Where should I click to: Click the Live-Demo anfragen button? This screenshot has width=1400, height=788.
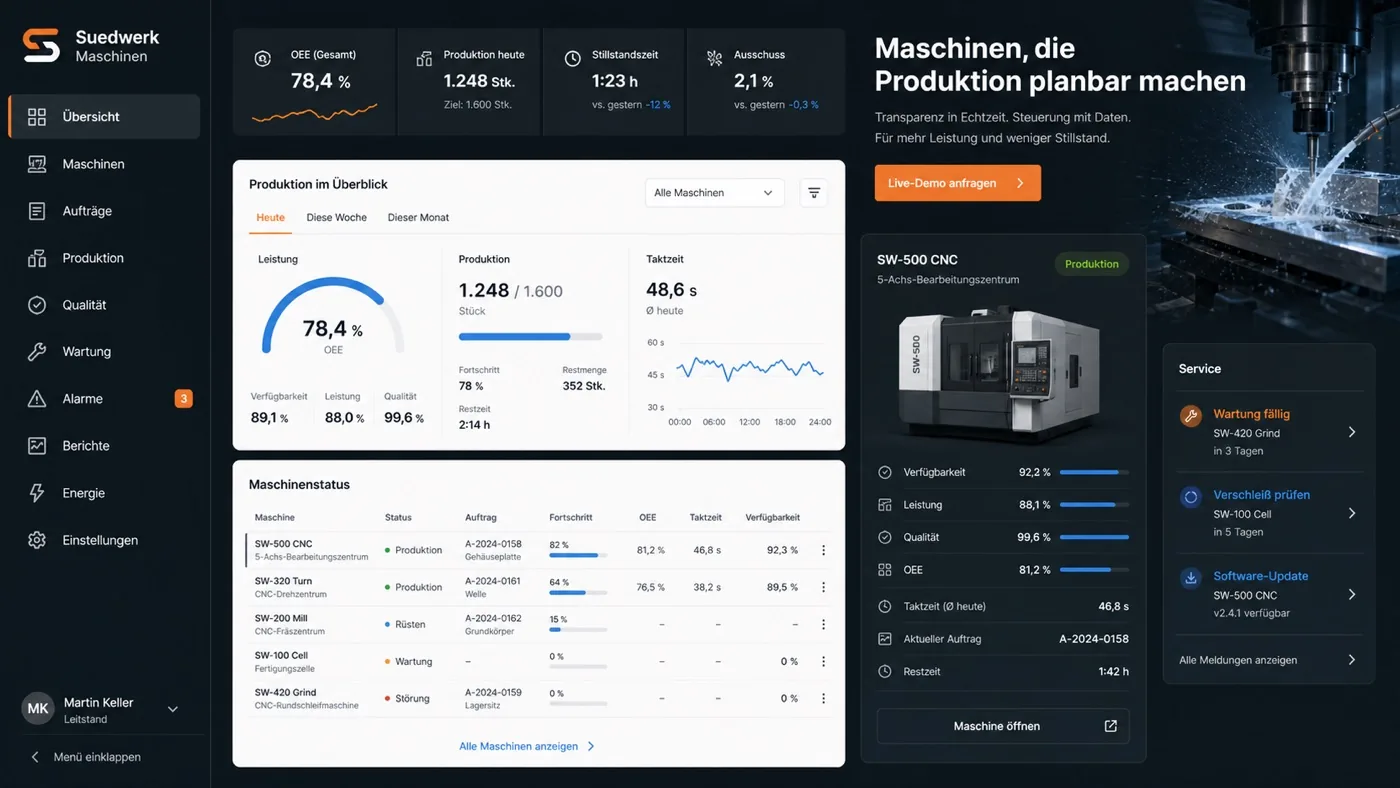point(957,183)
